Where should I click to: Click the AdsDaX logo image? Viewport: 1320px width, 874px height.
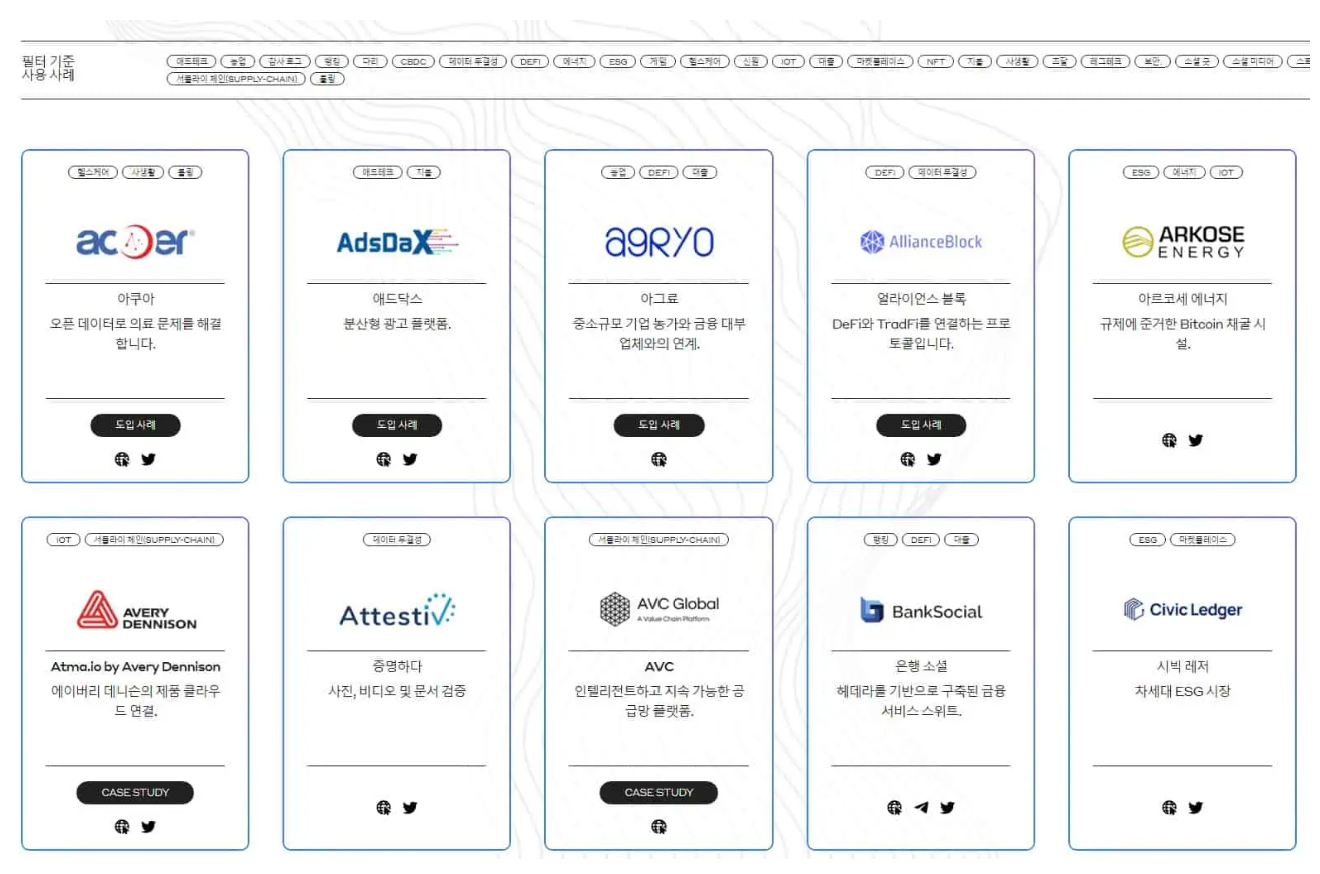[x=397, y=241]
